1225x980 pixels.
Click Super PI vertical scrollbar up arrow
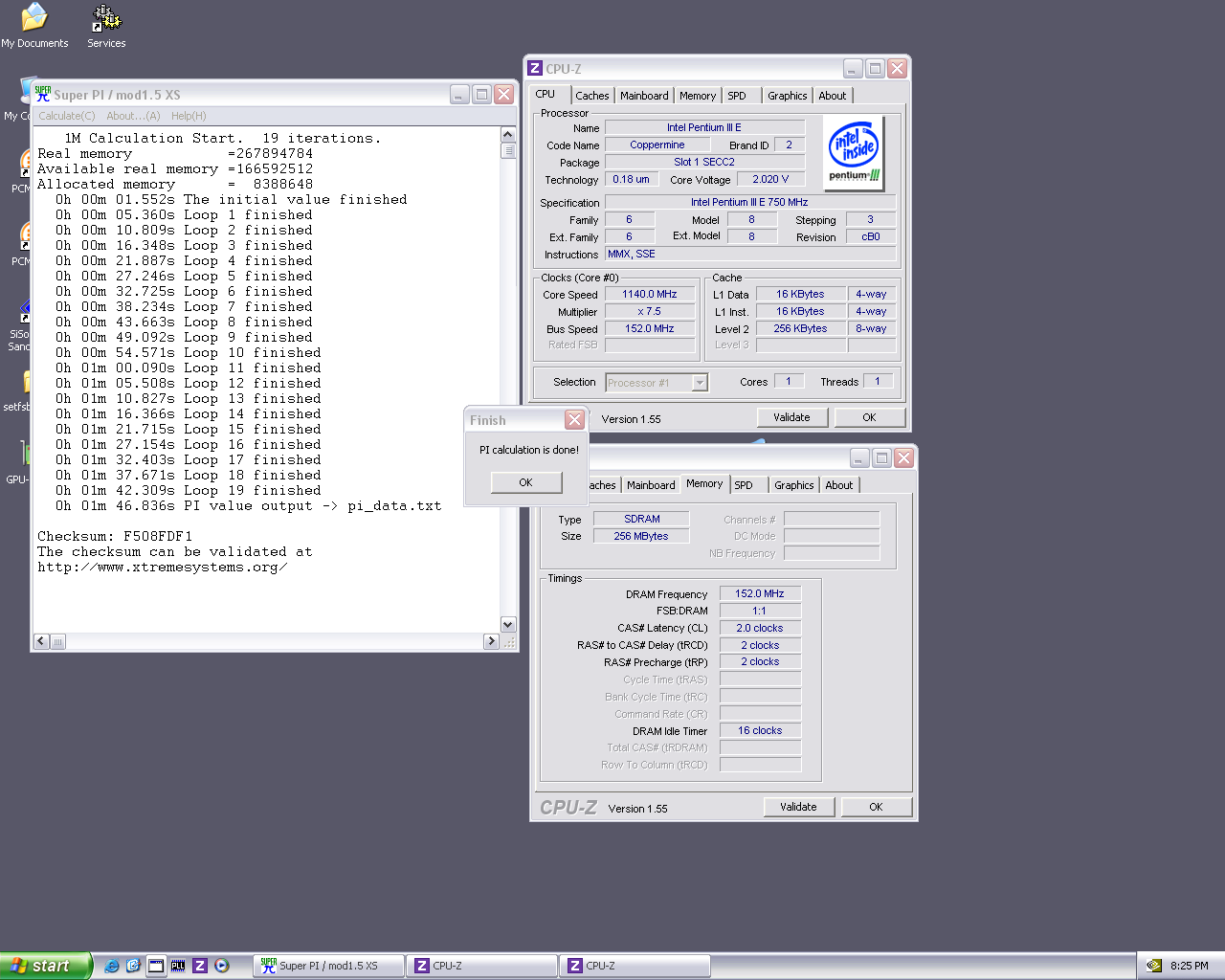click(508, 135)
